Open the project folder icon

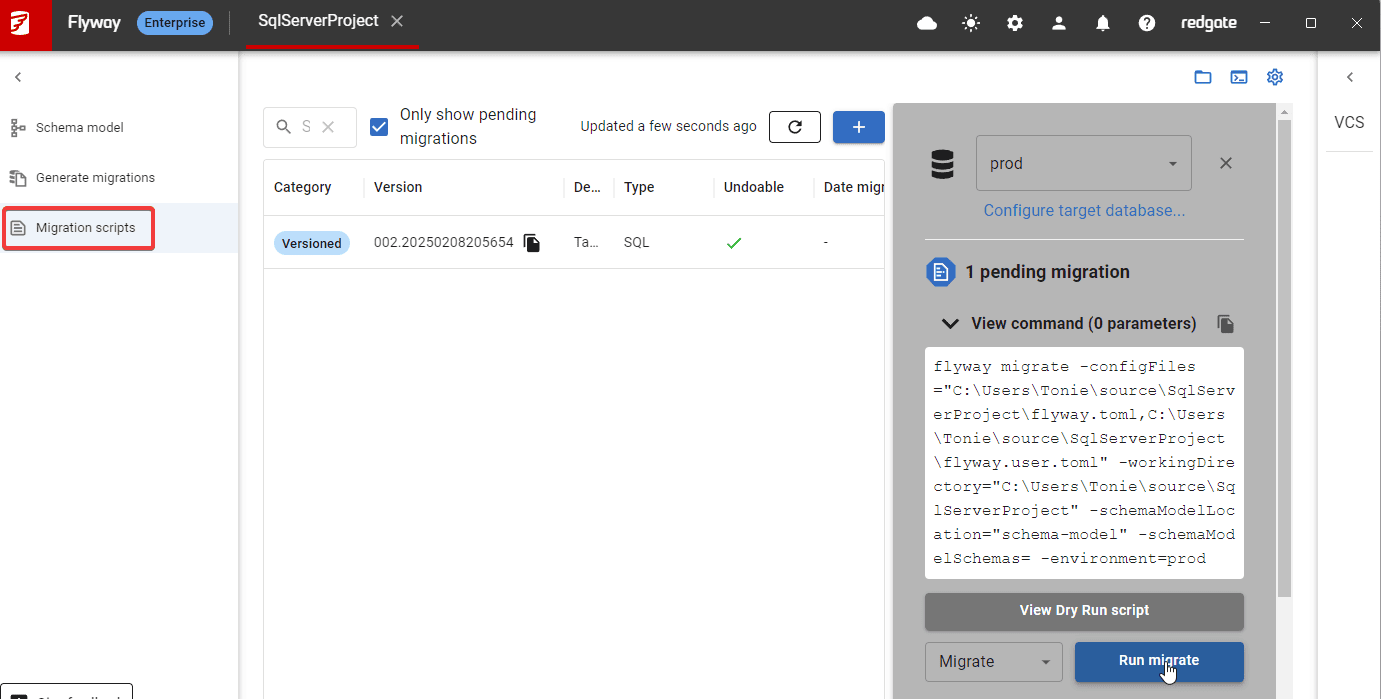[1203, 76]
